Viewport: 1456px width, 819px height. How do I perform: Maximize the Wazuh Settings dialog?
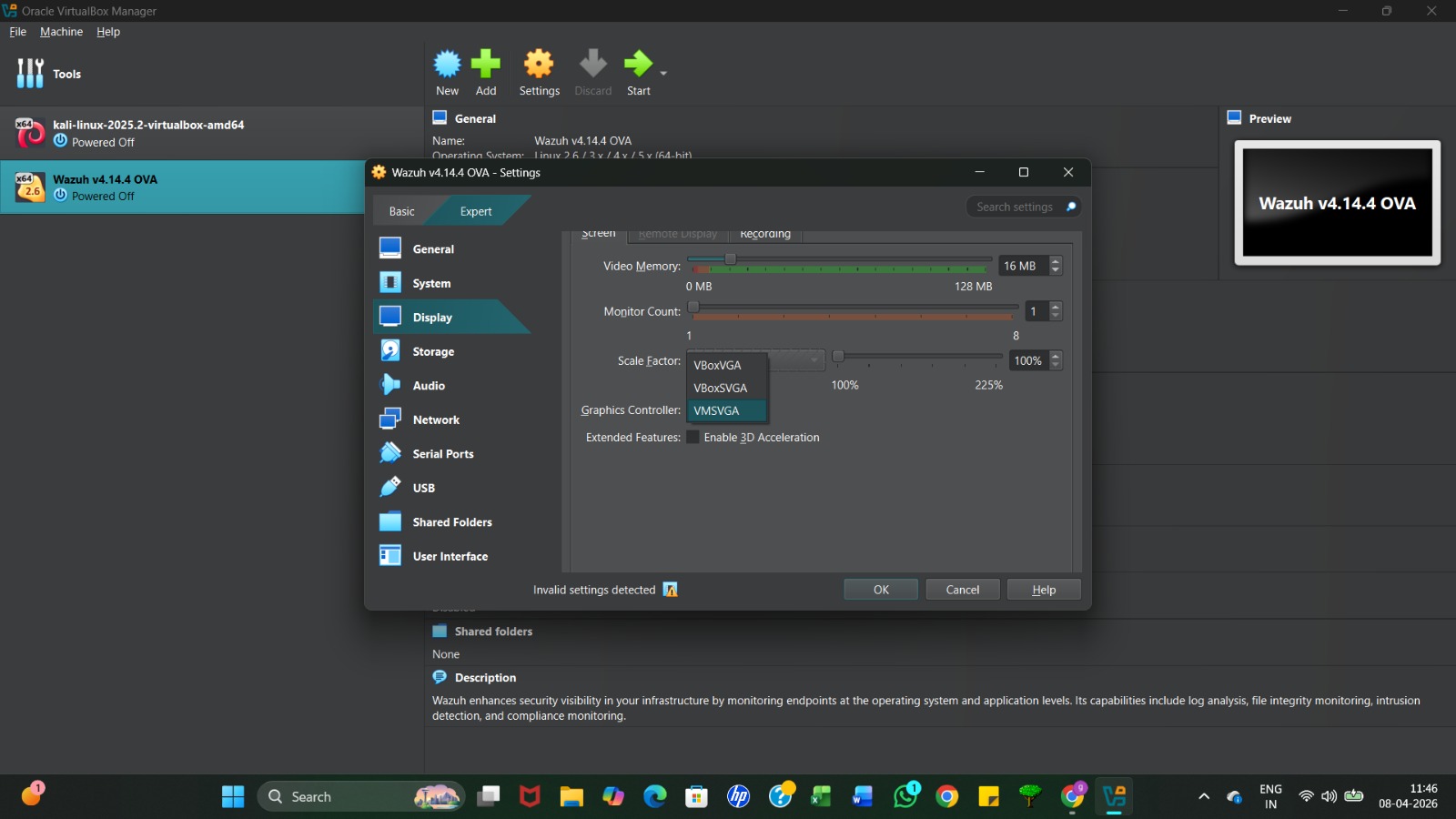coord(1024,172)
